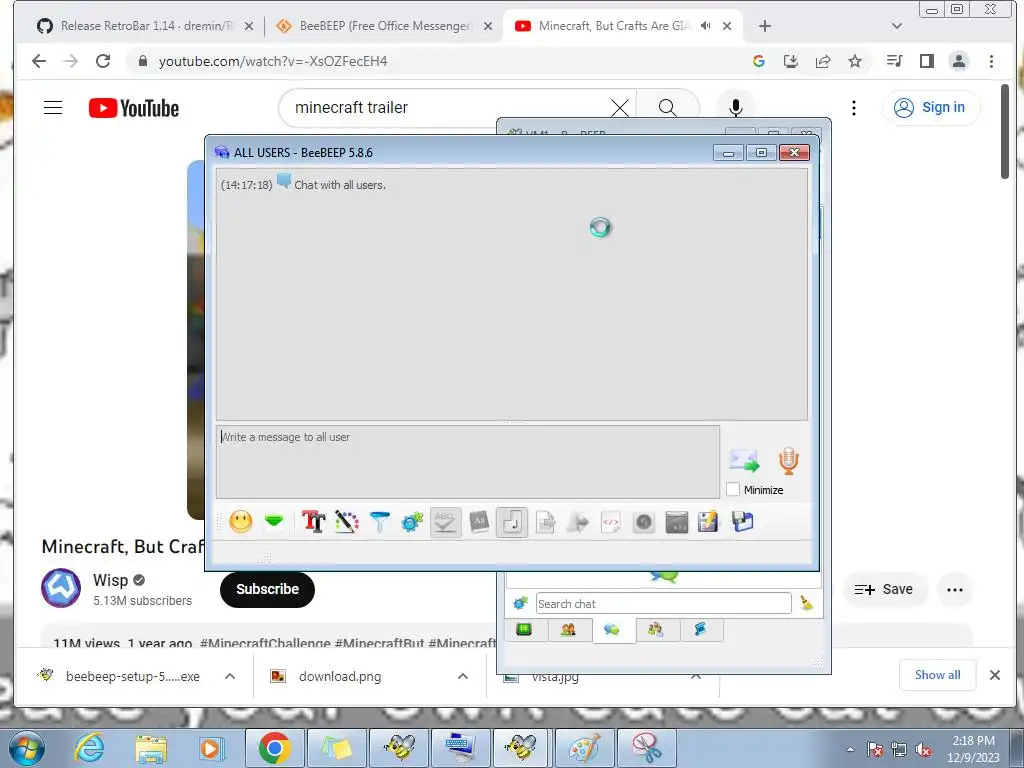This screenshot has height=768, width=1024.
Task: Send the message with the envelope arrow
Action: pos(744,461)
